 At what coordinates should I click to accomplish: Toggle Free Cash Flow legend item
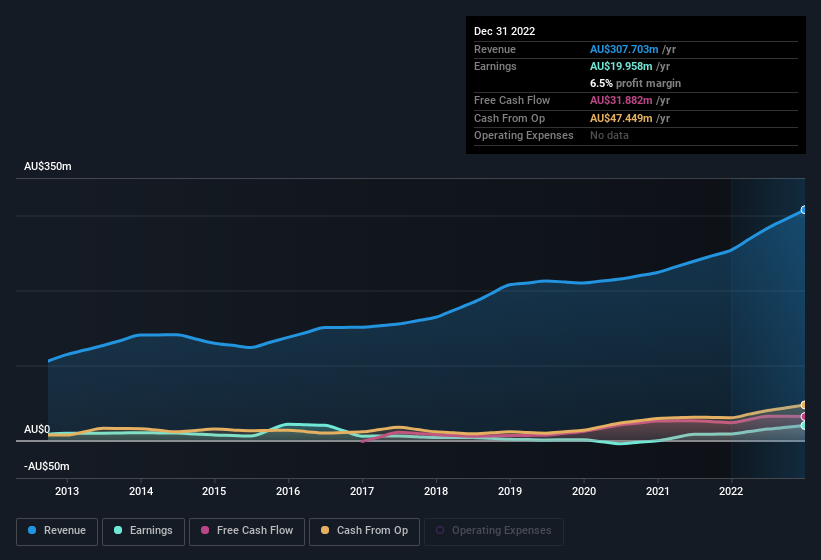246,531
